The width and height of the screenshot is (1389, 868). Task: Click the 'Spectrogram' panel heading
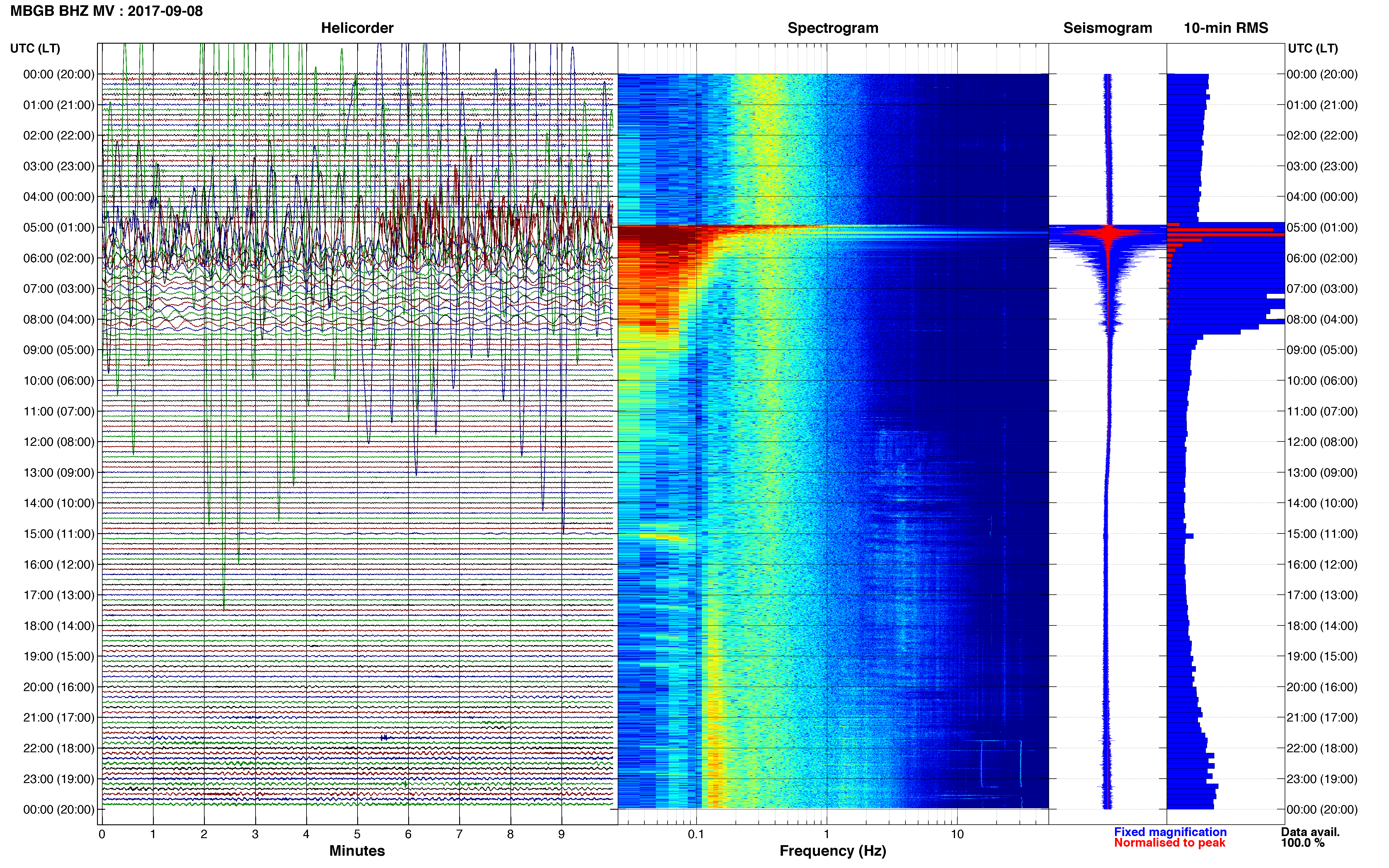click(833, 28)
